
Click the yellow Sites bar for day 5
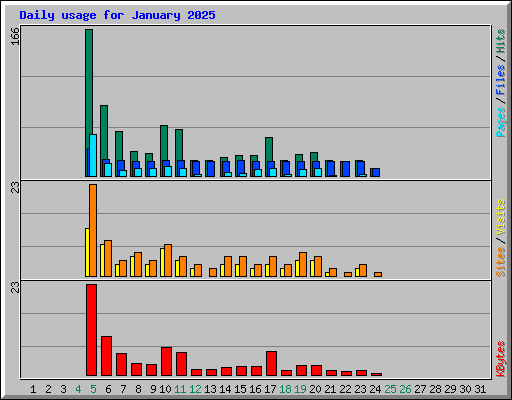coord(87,252)
